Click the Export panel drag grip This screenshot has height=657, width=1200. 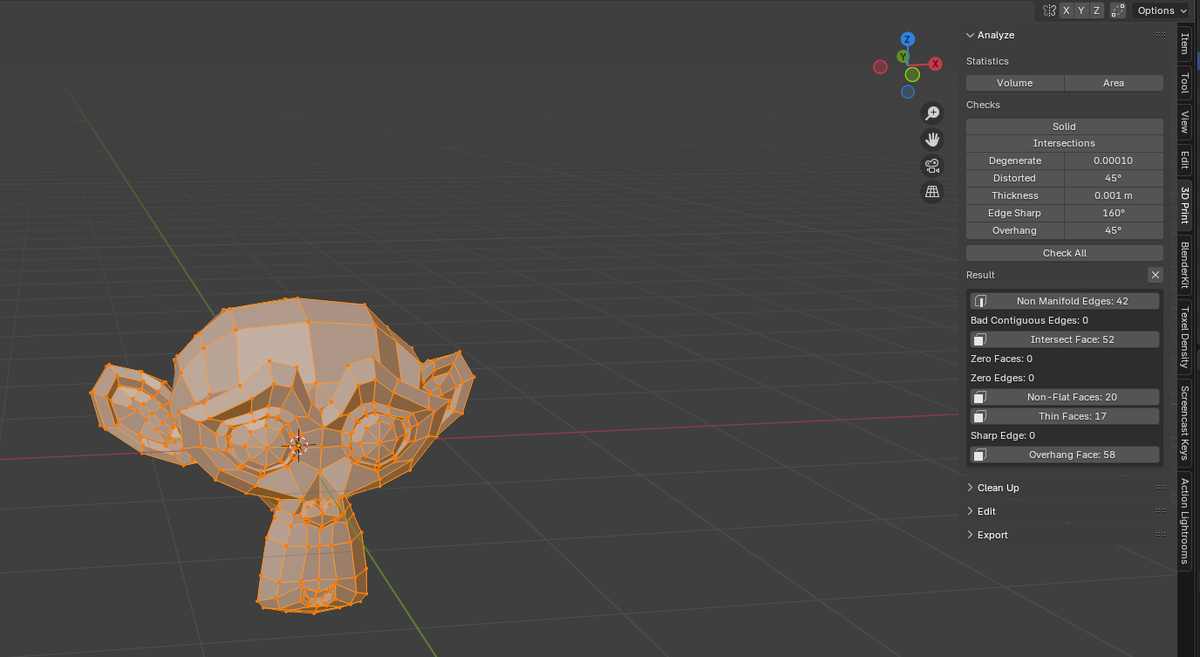(x=1161, y=534)
